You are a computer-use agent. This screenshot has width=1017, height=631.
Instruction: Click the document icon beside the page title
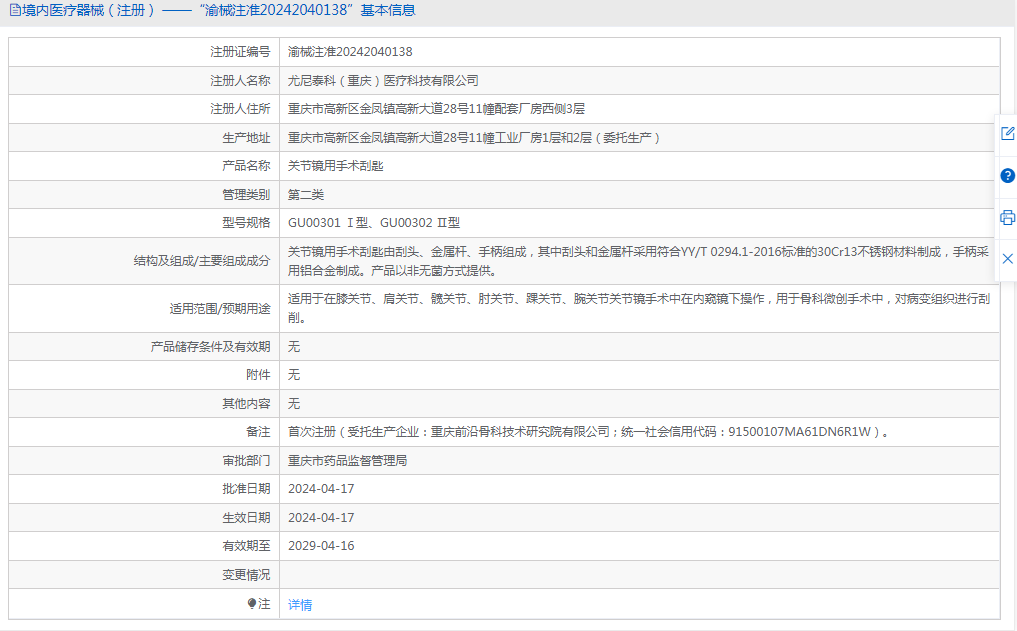(14, 10)
